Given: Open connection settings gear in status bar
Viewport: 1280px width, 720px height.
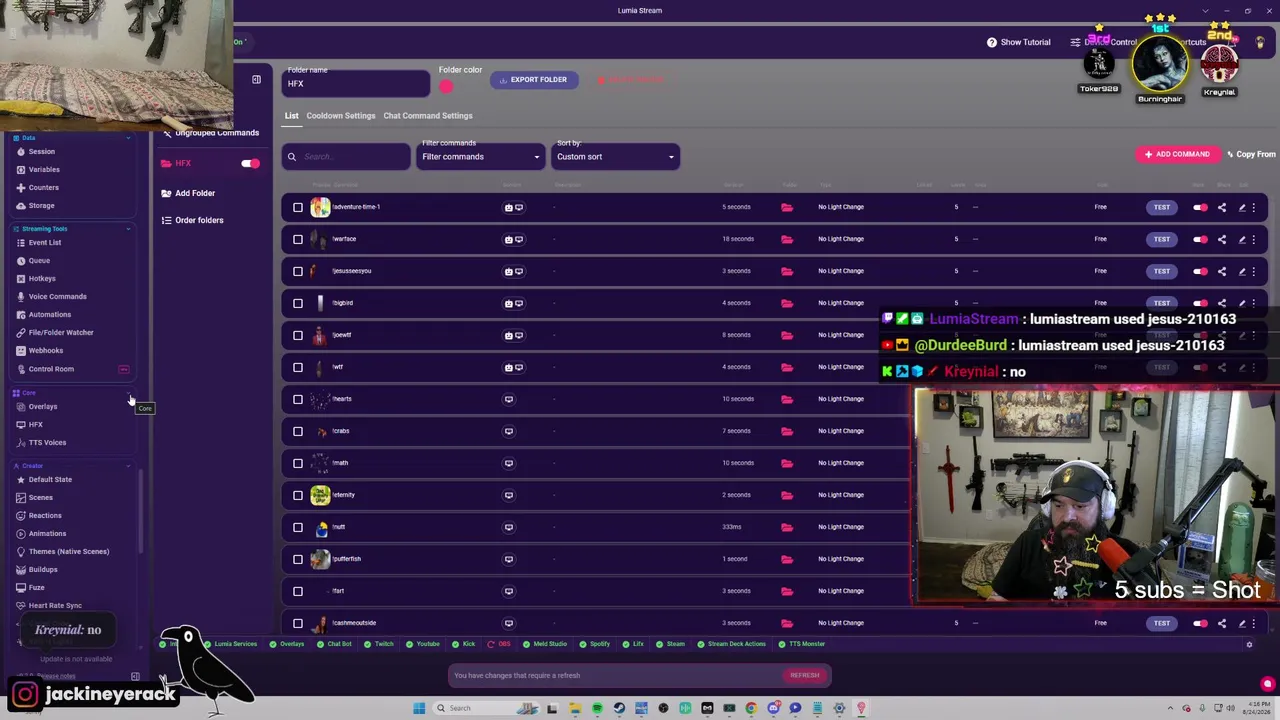Looking at the screenshot, I should point(1249,645).
